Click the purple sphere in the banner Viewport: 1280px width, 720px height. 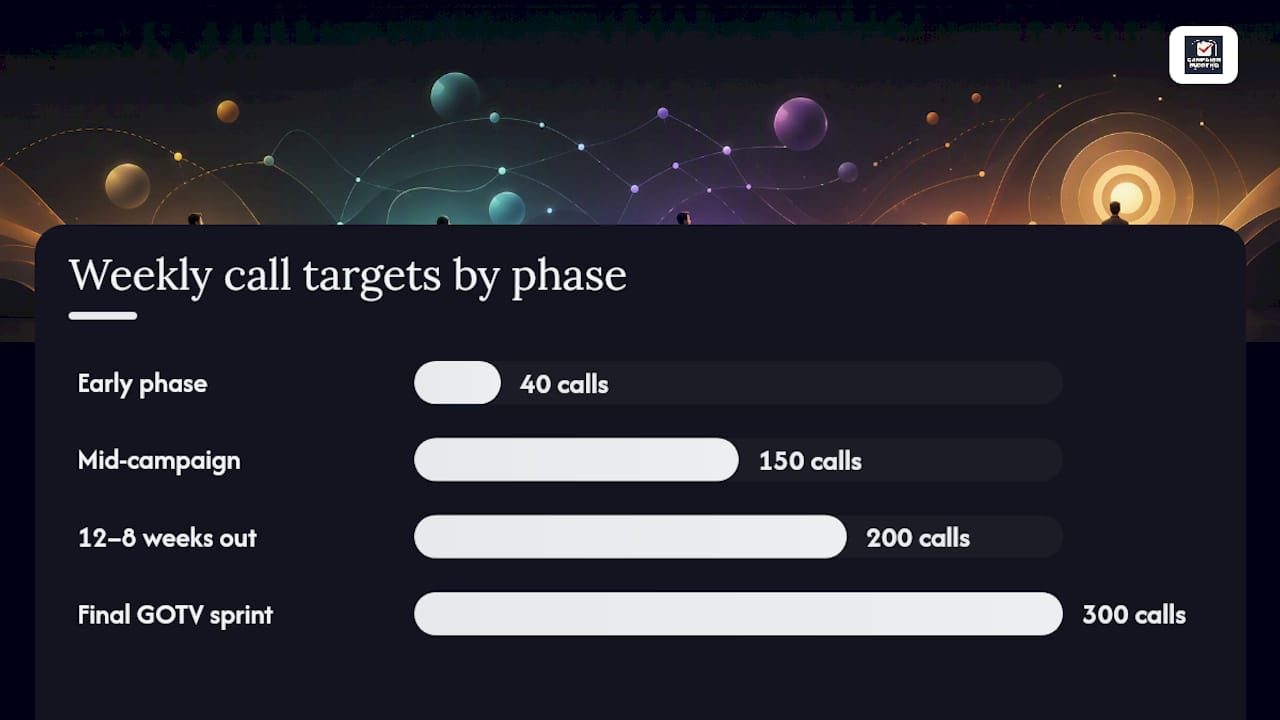click(x=800, y=123)
